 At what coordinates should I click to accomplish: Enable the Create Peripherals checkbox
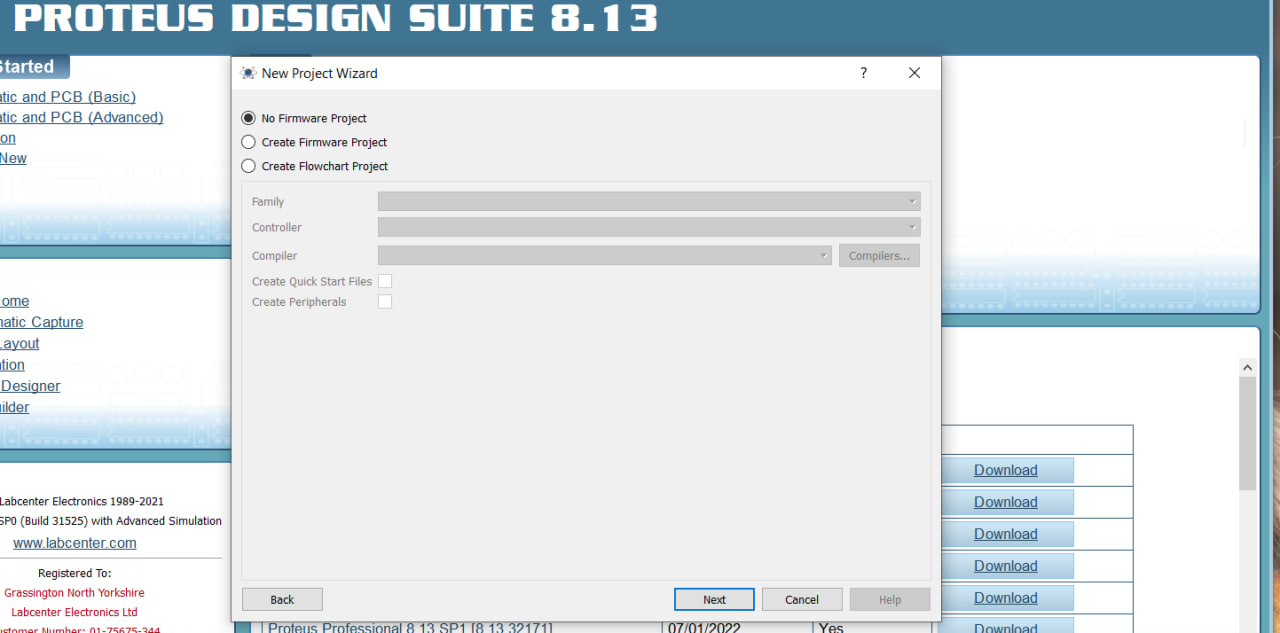(x=385, y=302)
